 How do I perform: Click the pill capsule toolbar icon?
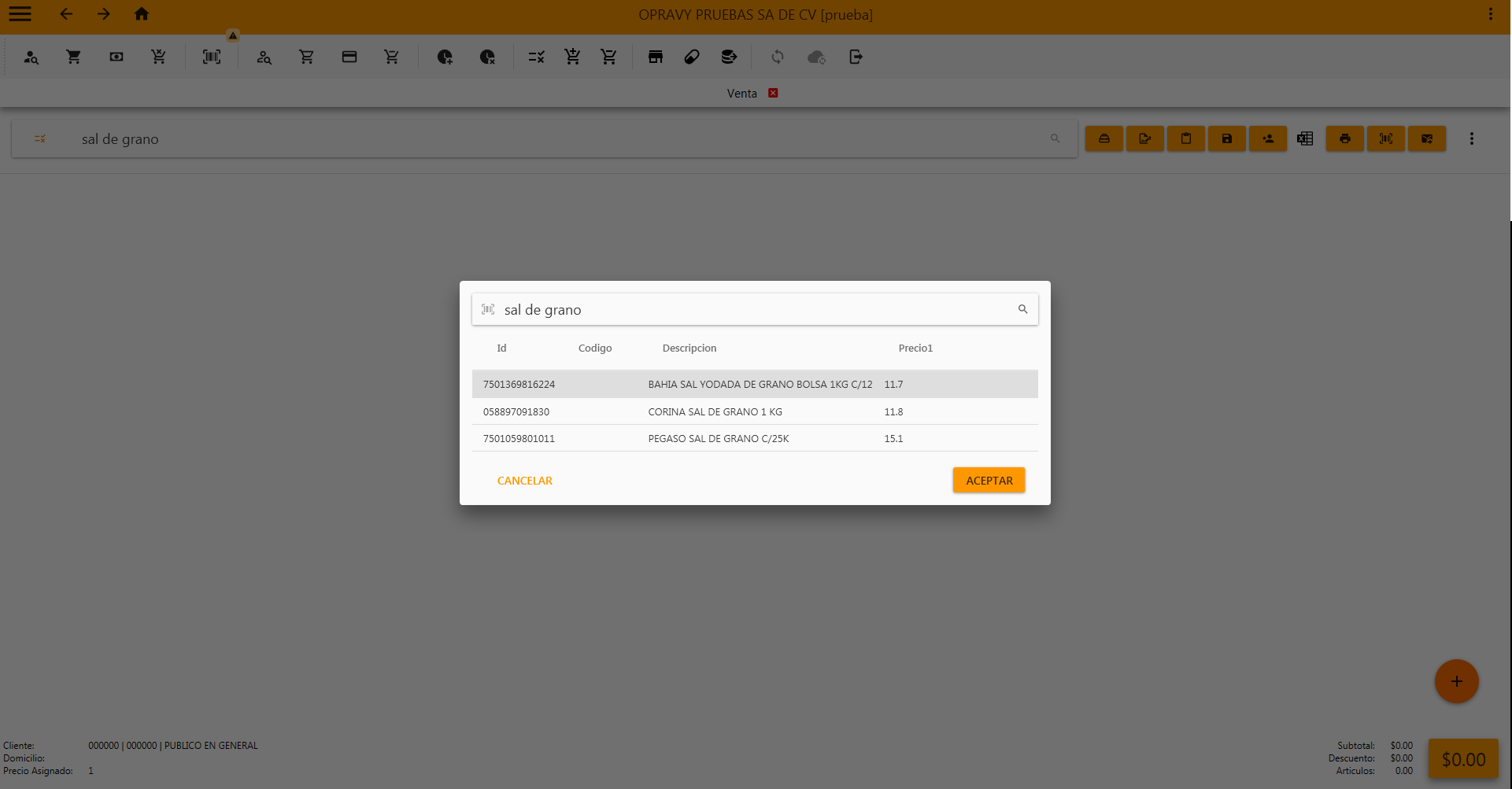692,57
